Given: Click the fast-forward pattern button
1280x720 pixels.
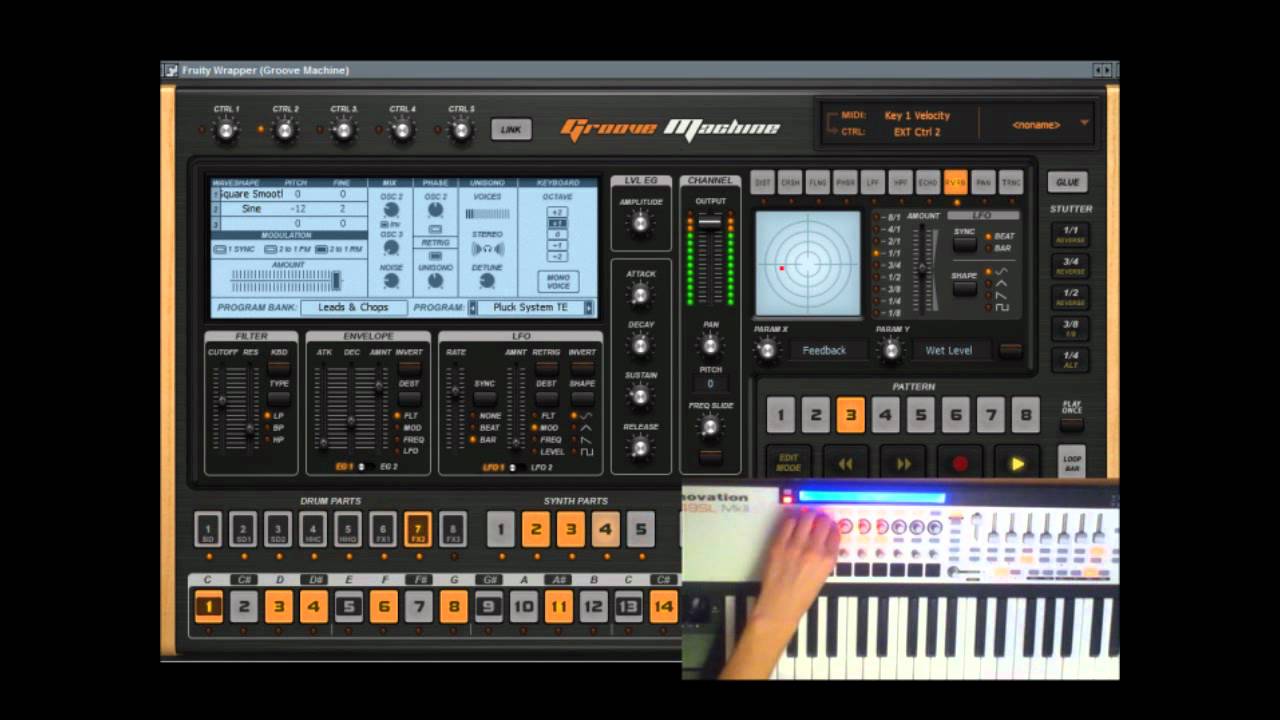Looking at the screenshot, I should point(903,464).
